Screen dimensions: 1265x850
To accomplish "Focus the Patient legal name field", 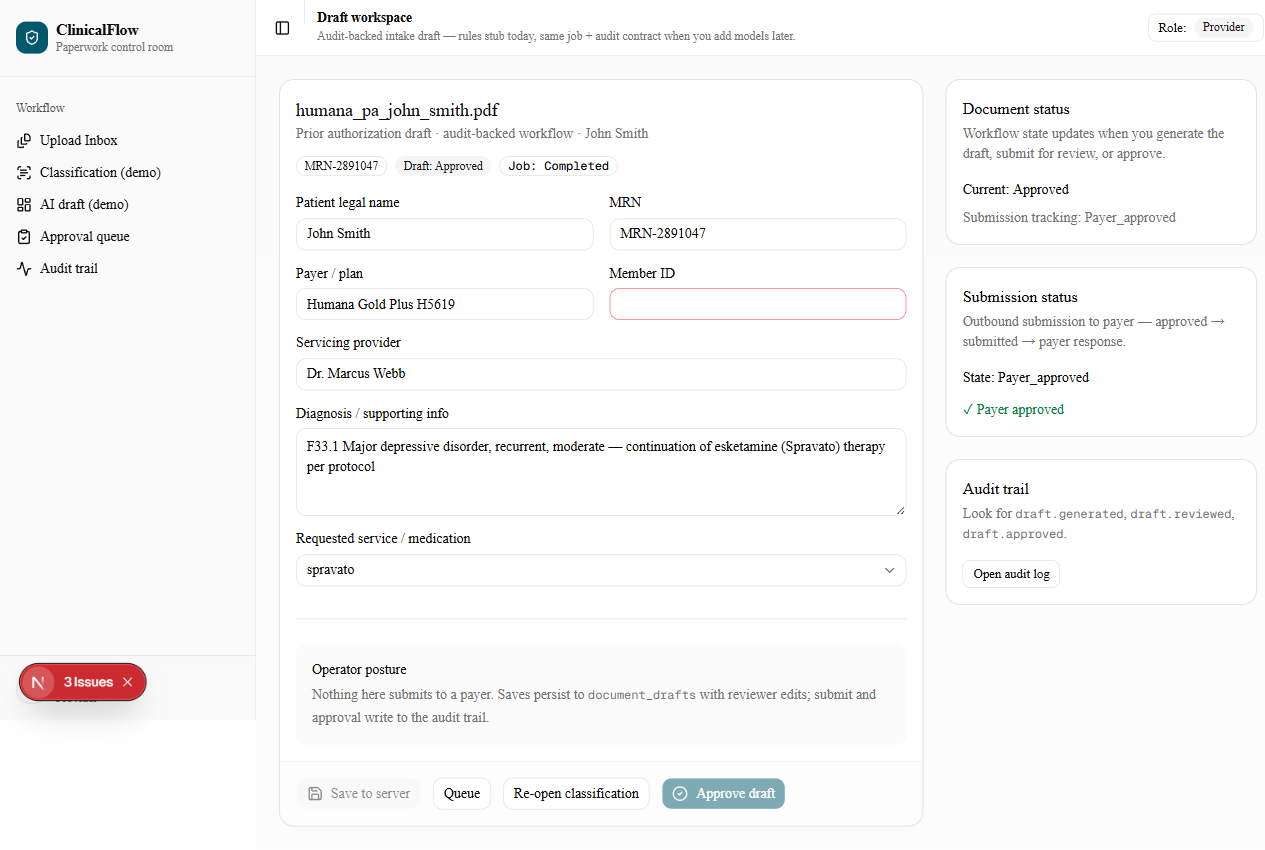I will tap(444, 234).
